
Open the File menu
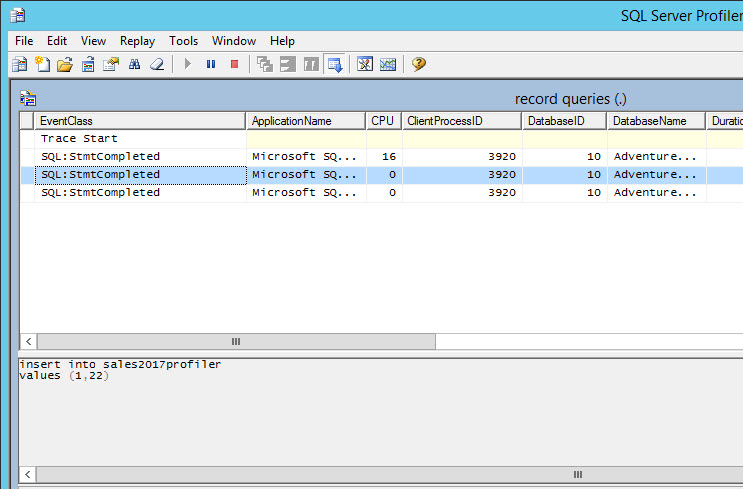[x=24, y=41]
